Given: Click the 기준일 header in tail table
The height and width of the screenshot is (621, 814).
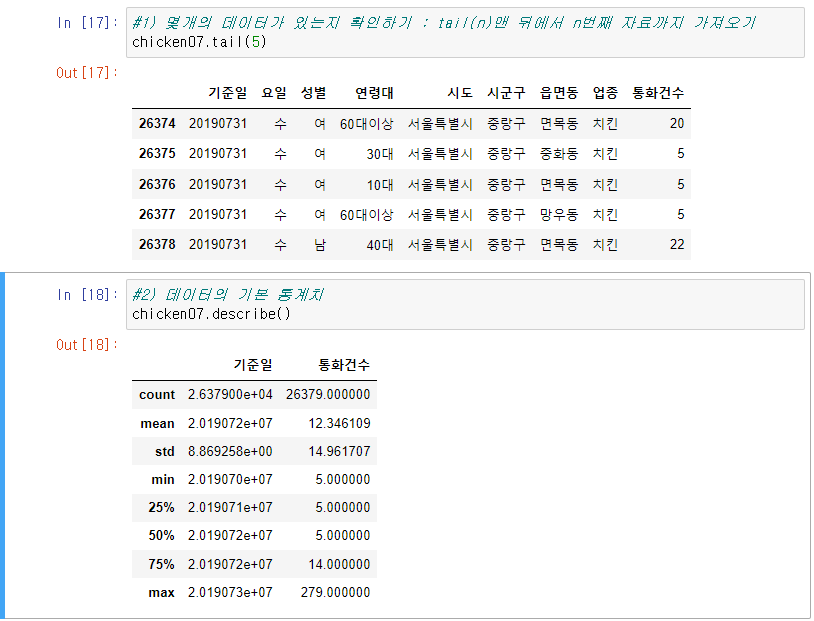Looking at the screenshot, I should tap(227, 93).
